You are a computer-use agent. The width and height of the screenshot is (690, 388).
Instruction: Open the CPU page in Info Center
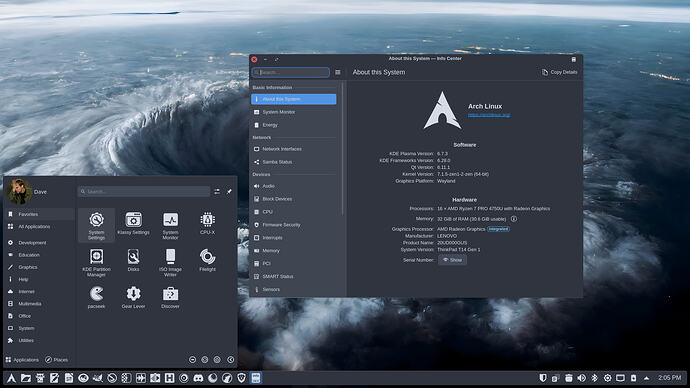coord(294,212)
